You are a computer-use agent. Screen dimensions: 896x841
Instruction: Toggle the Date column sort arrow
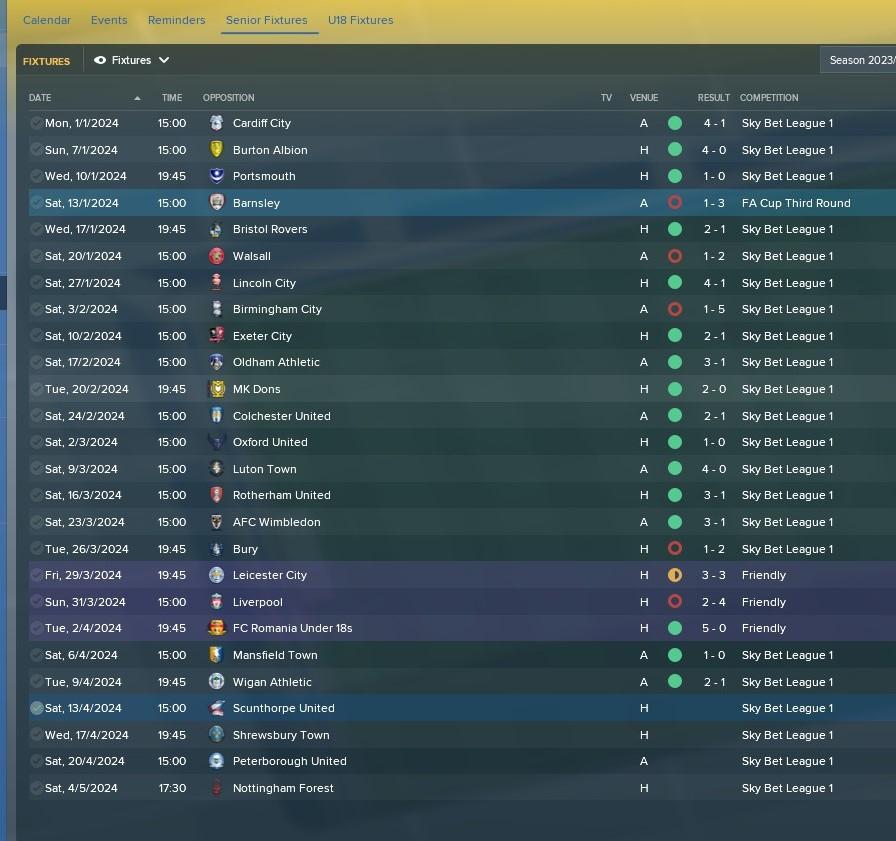[x=137, y=98]
